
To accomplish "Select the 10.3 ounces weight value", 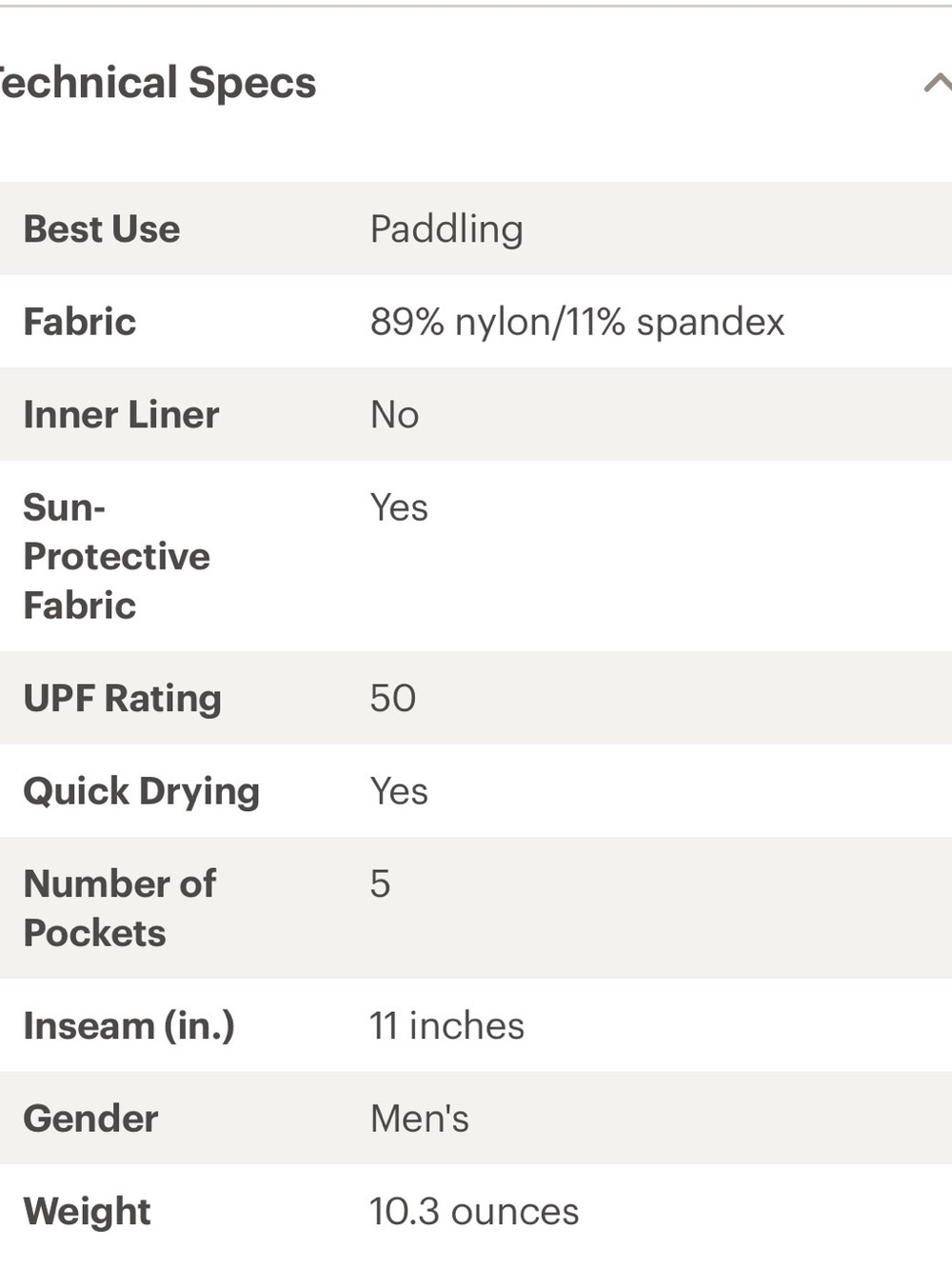I will click(474, 1211).
